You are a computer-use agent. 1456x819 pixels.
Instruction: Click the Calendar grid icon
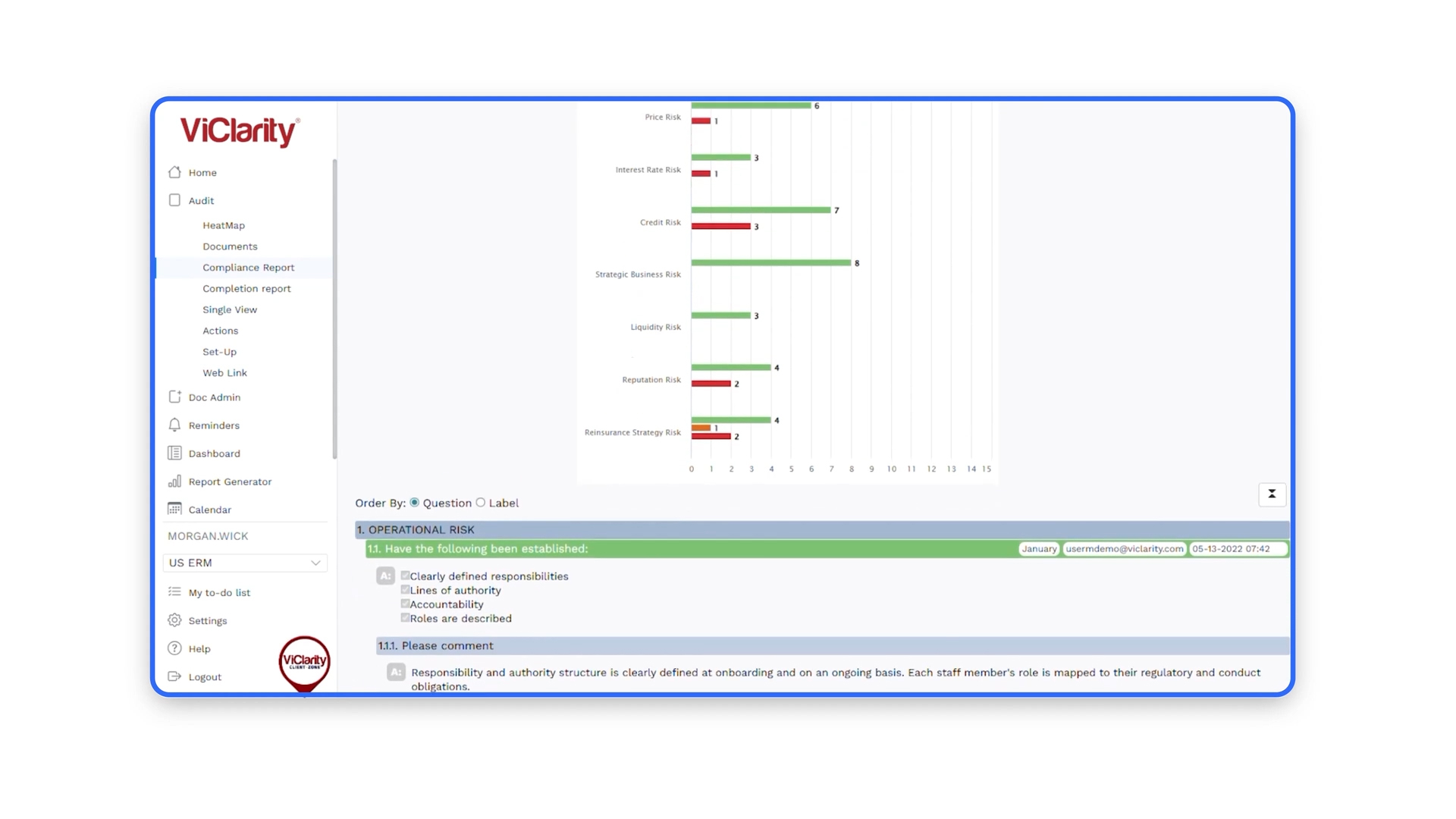point(174,509)
